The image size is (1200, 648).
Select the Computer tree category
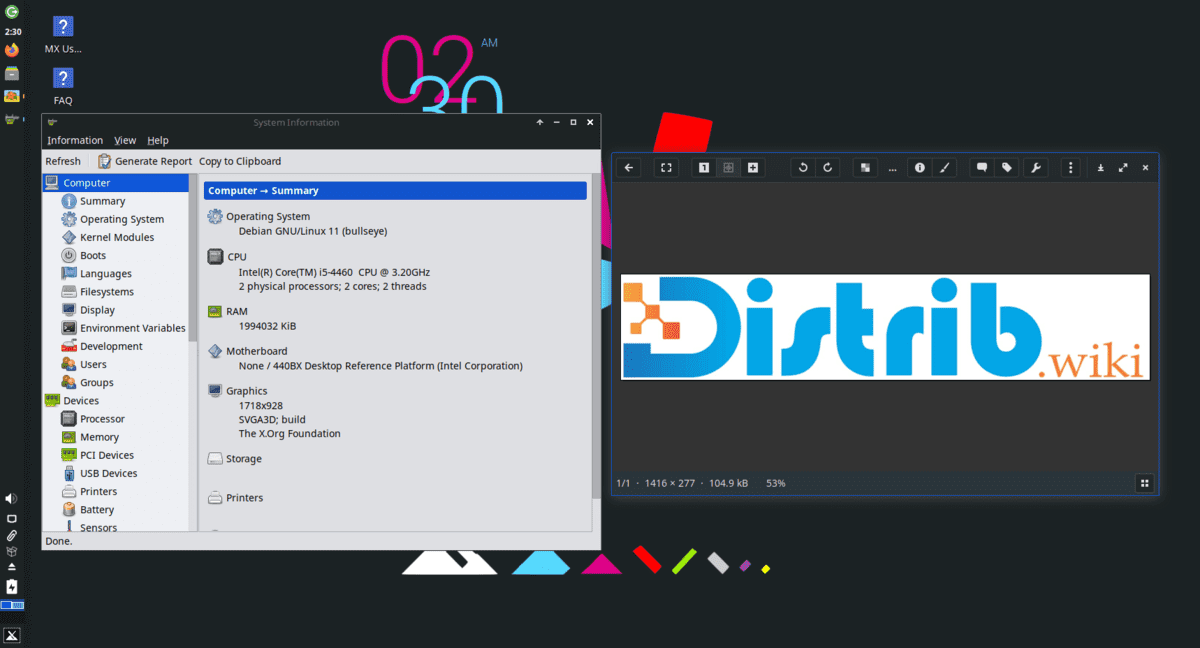click(x=116, y=183)
